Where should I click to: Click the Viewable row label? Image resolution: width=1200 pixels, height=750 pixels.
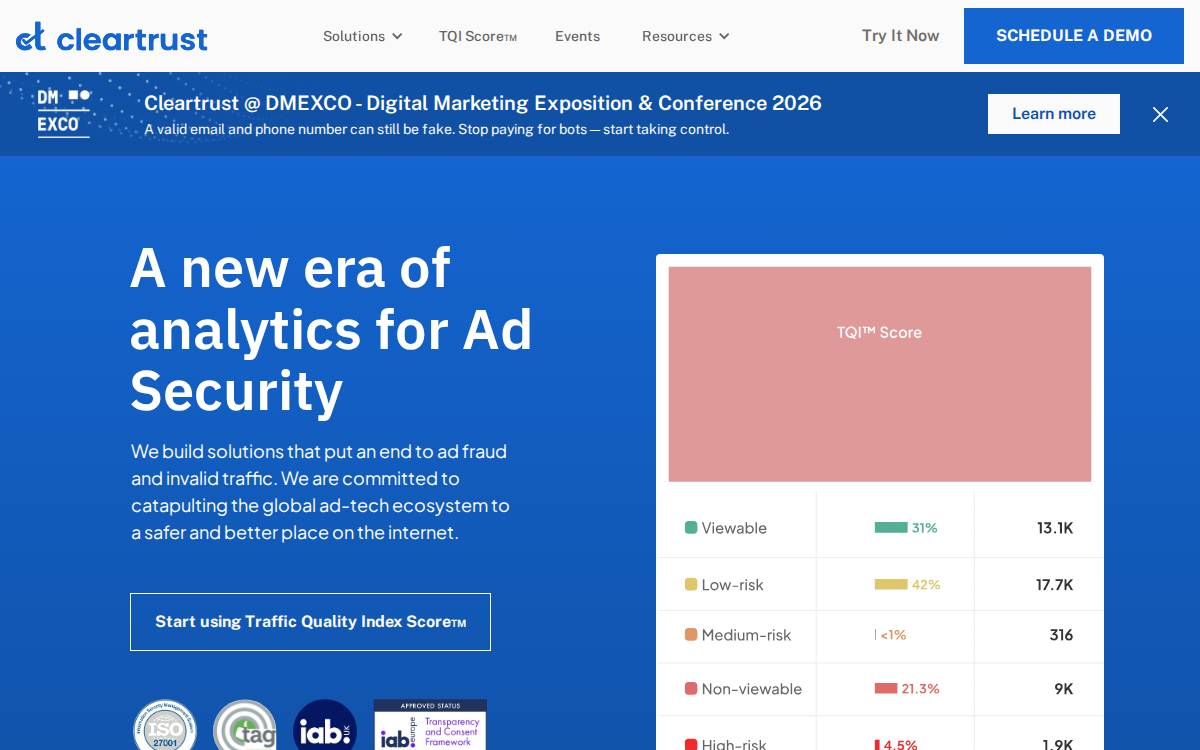pyautogui.click(x=734, y=528)
